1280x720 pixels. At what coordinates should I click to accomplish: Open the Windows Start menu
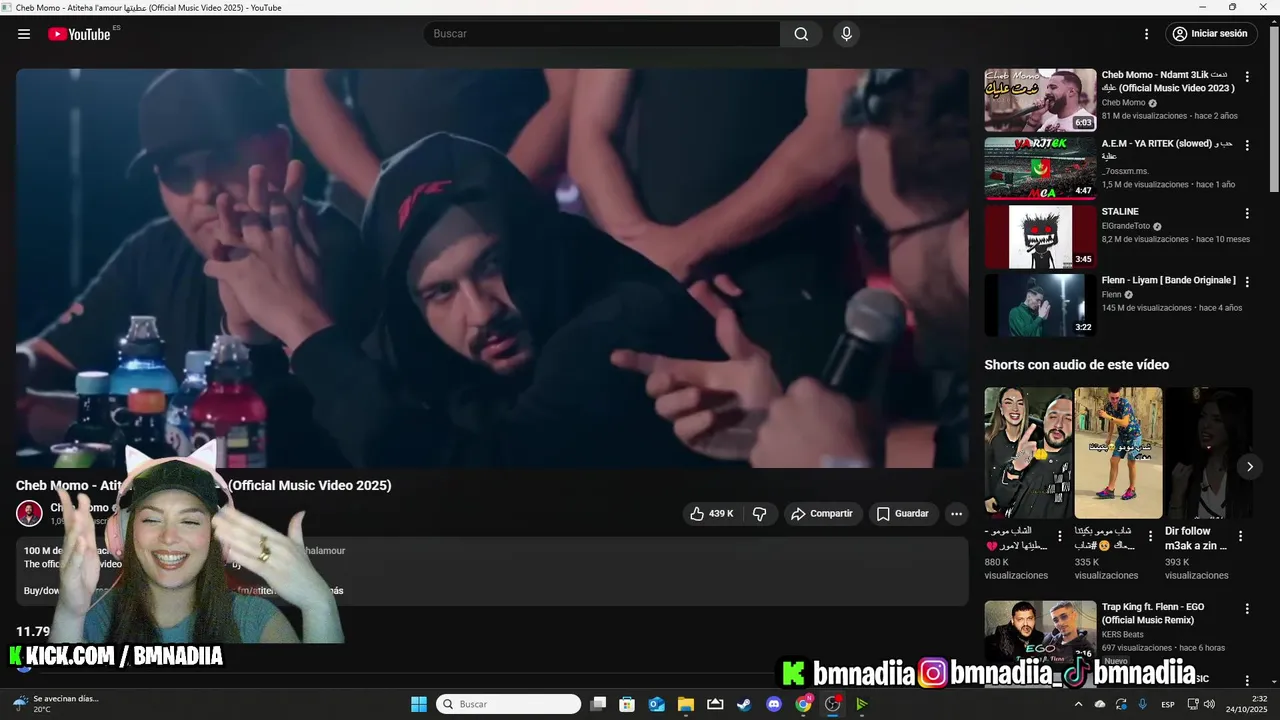click(x=419, y=704)
